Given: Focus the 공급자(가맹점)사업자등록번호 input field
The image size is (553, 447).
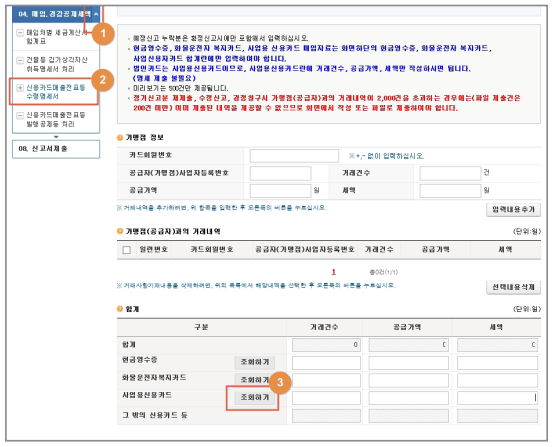Looking at the screenshot, I should [x=280, y=173].
